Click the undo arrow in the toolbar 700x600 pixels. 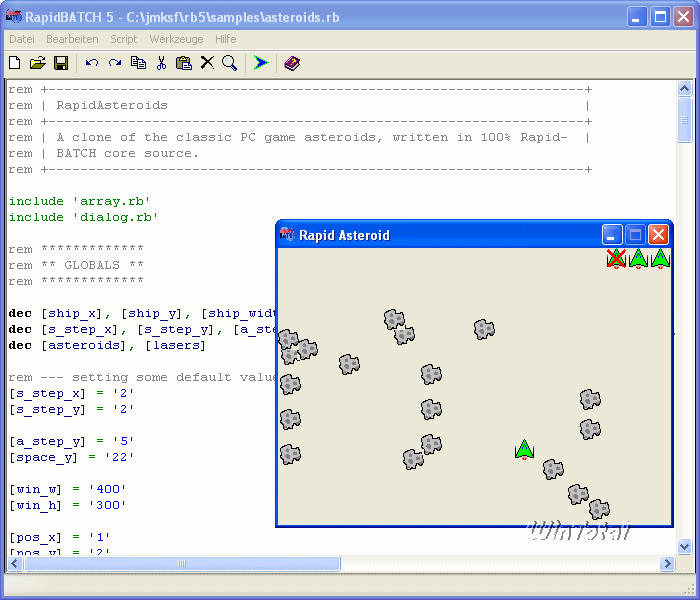coord(92,63)
